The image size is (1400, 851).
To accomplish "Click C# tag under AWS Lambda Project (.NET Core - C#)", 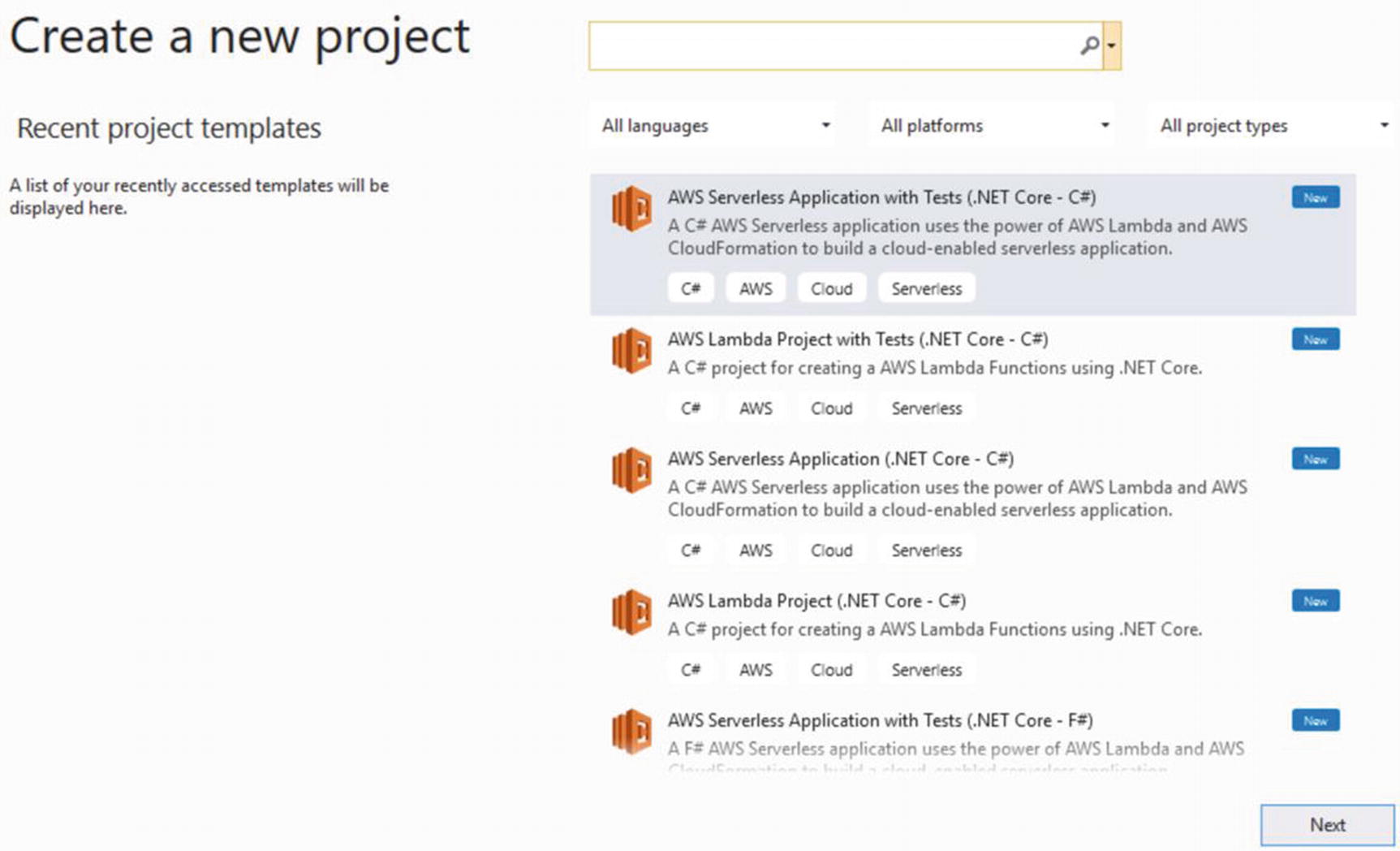I will [691, 670].
